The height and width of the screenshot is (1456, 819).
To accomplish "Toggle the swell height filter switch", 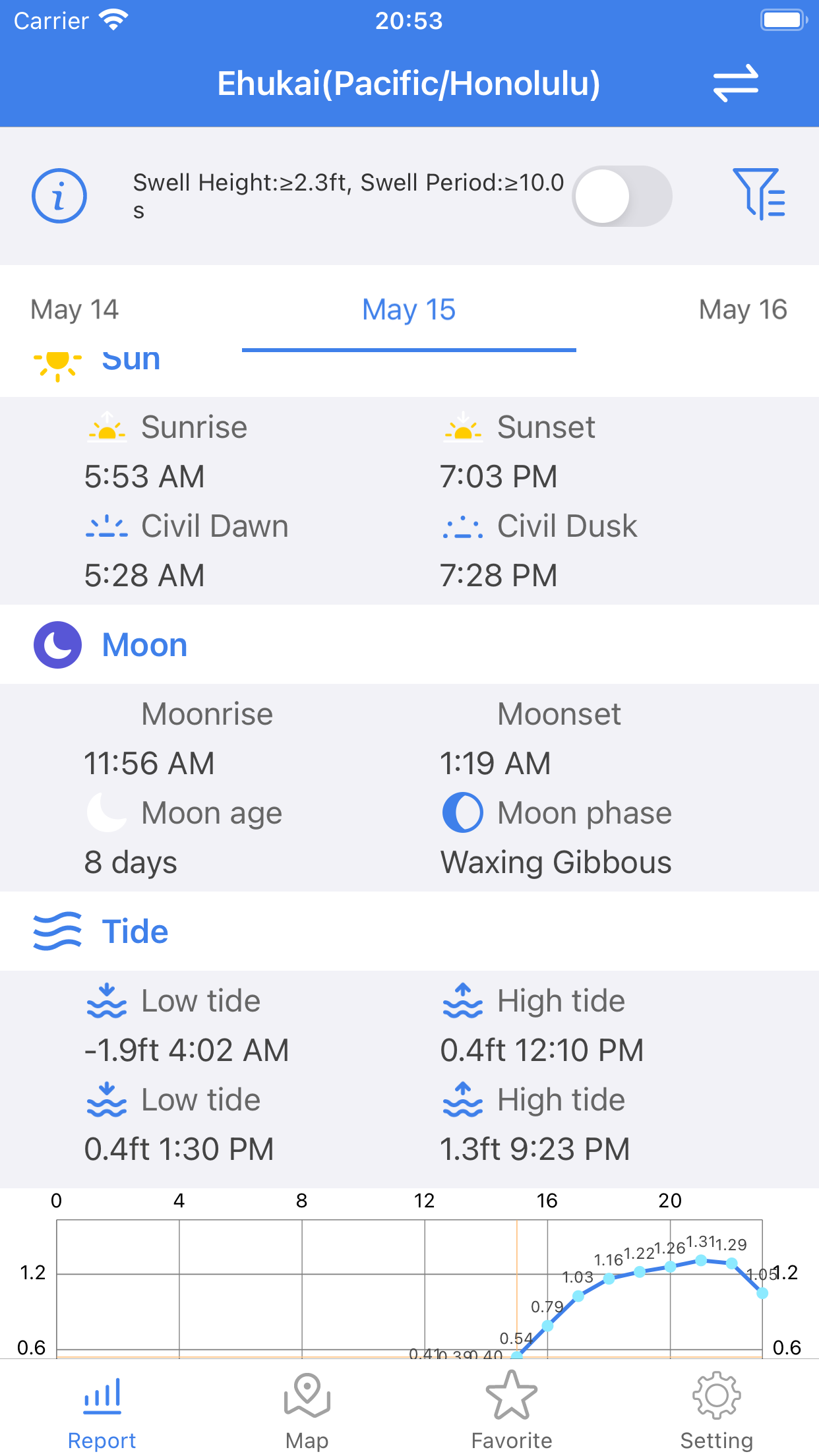I will (x=622, y=196).
